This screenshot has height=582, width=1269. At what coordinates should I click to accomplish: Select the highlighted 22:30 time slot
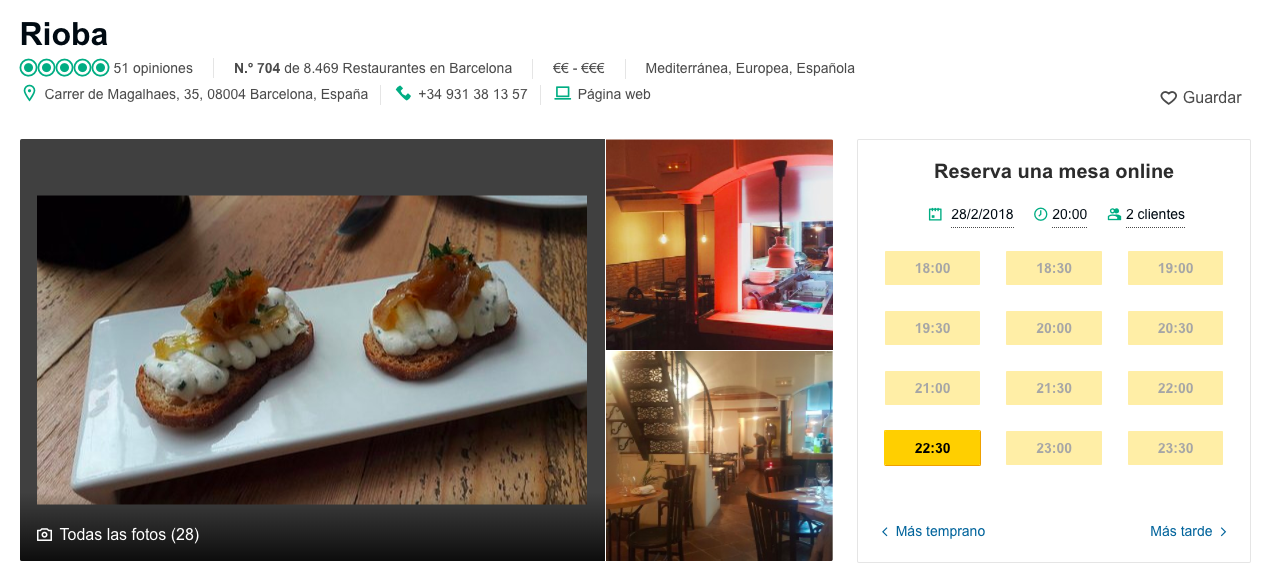click(932, 448)
